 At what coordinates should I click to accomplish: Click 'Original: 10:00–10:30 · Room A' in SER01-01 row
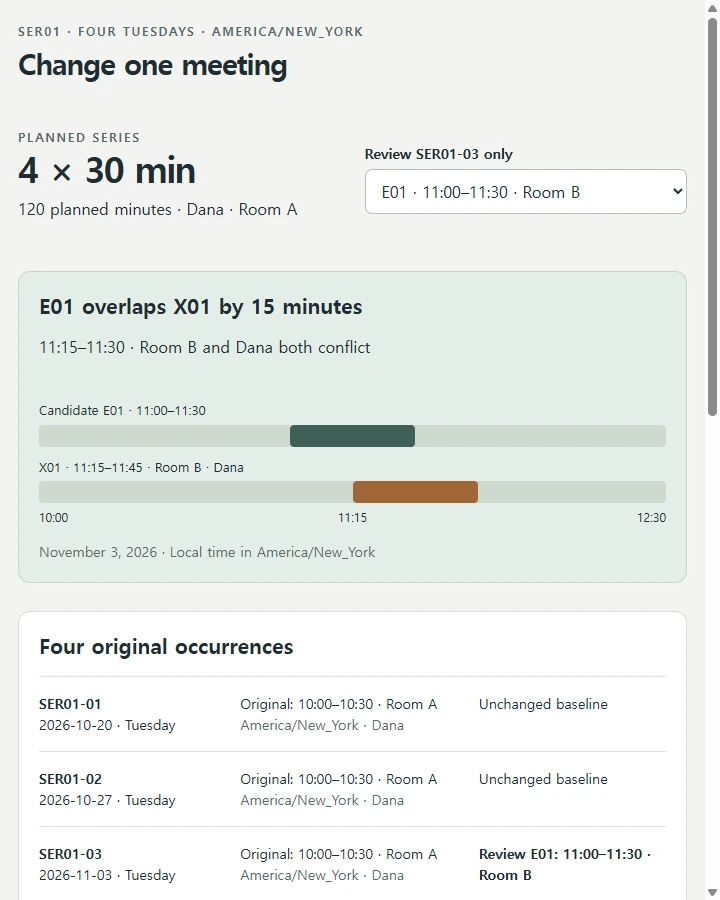(339, 704)
